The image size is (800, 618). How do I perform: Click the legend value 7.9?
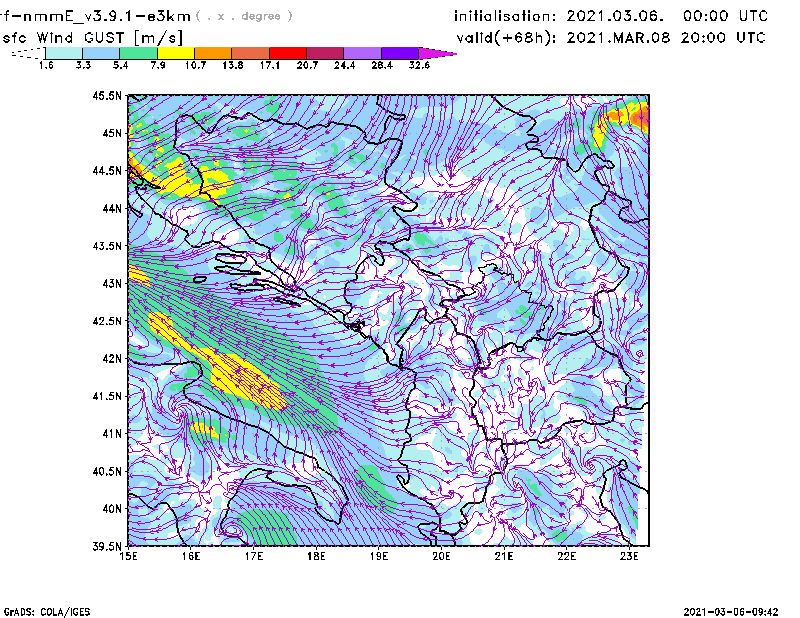[x=158, y=65]
